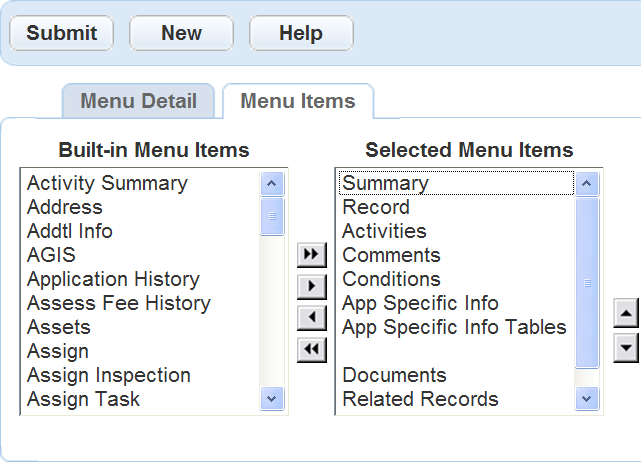
Task: Switch to the Menu Detail tab
Action: (x=138, y=101)
